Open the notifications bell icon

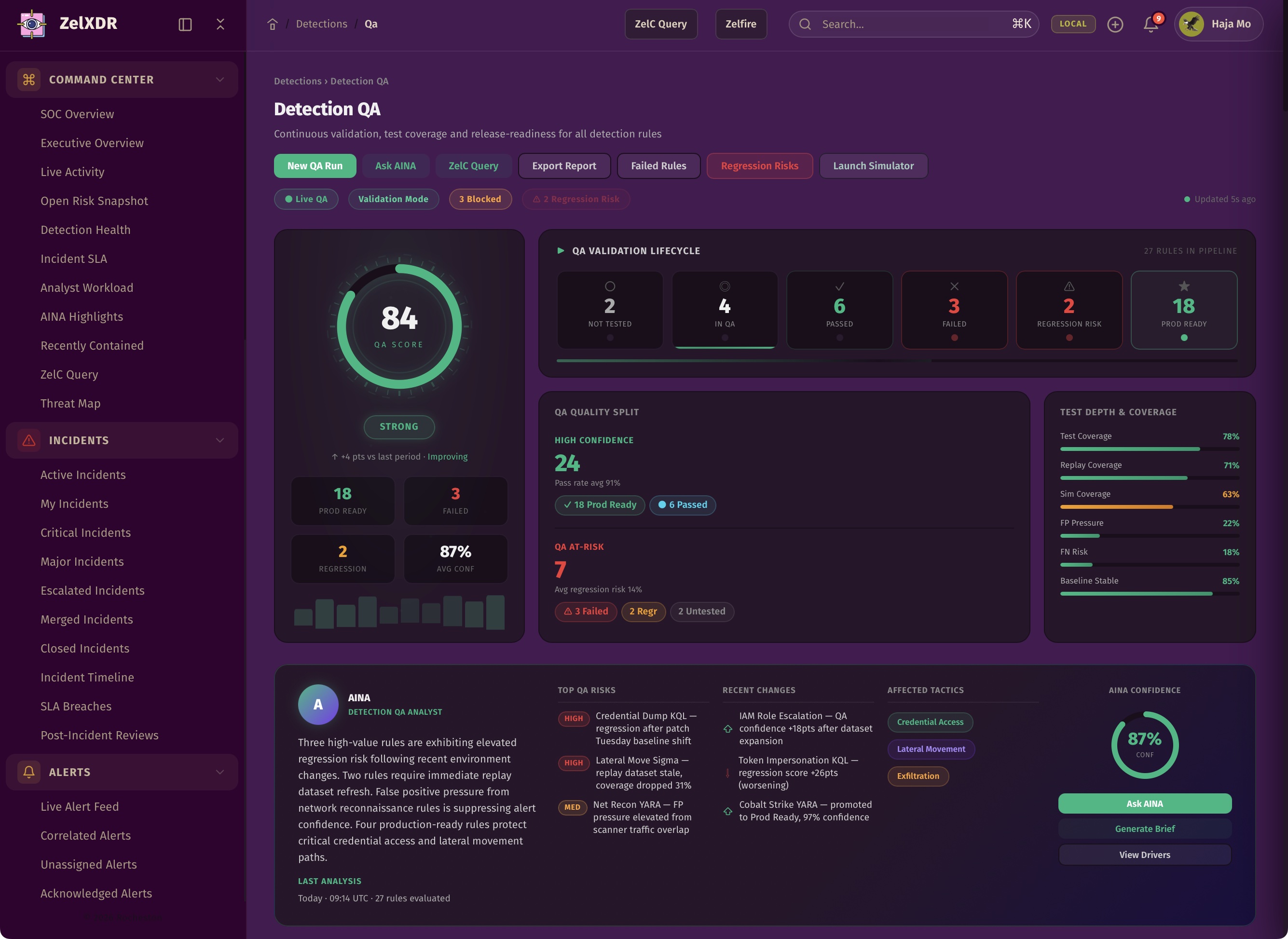(x=1151, y=24)
